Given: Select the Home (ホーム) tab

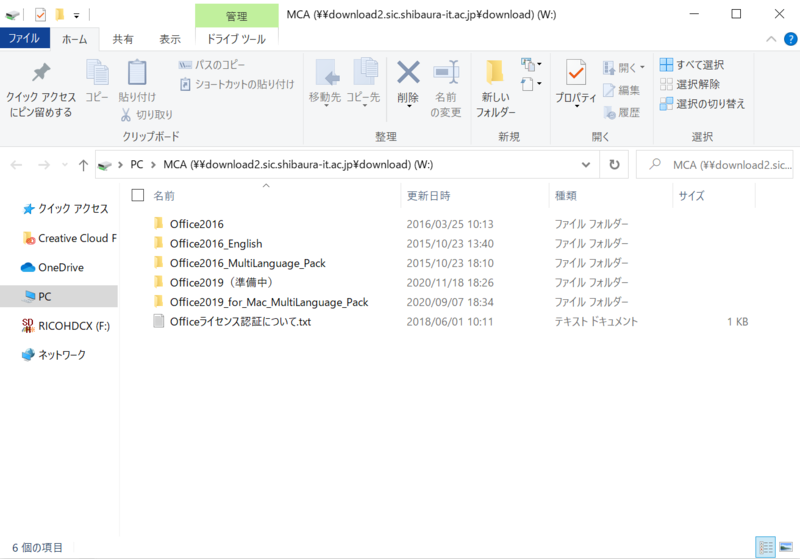Looking at the screenshot, I should (74, 39).
